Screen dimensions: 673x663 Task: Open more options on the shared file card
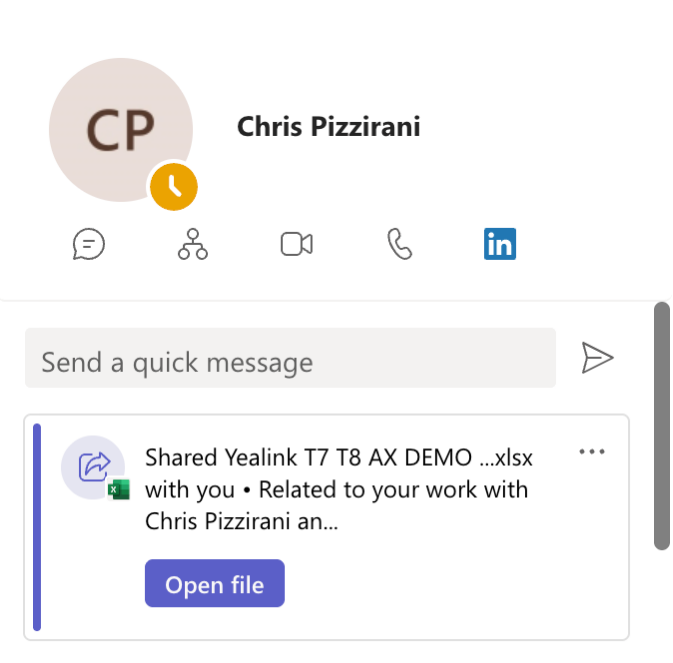(x=592, y=451)
